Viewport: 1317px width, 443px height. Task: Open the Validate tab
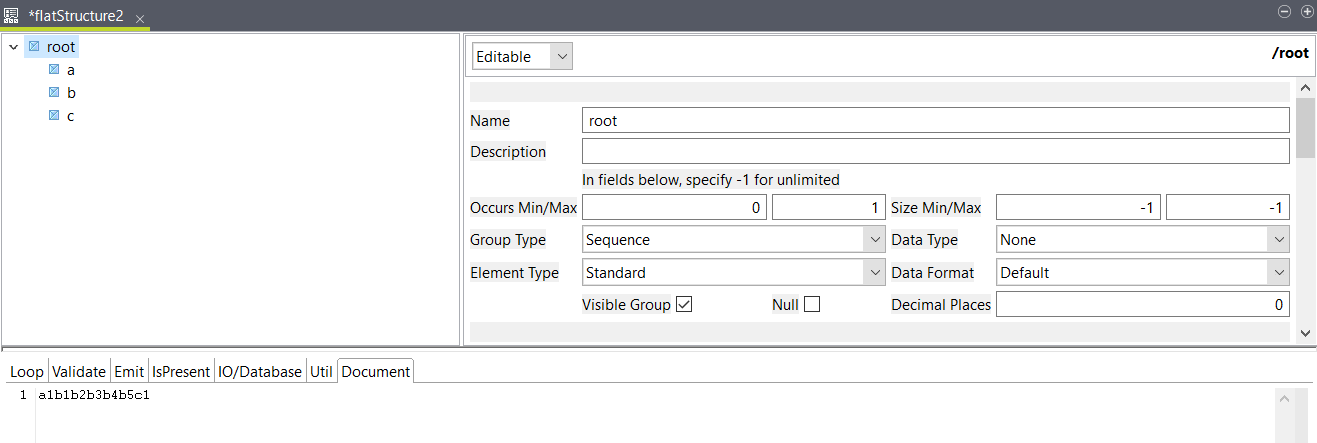tap(79, 372)
